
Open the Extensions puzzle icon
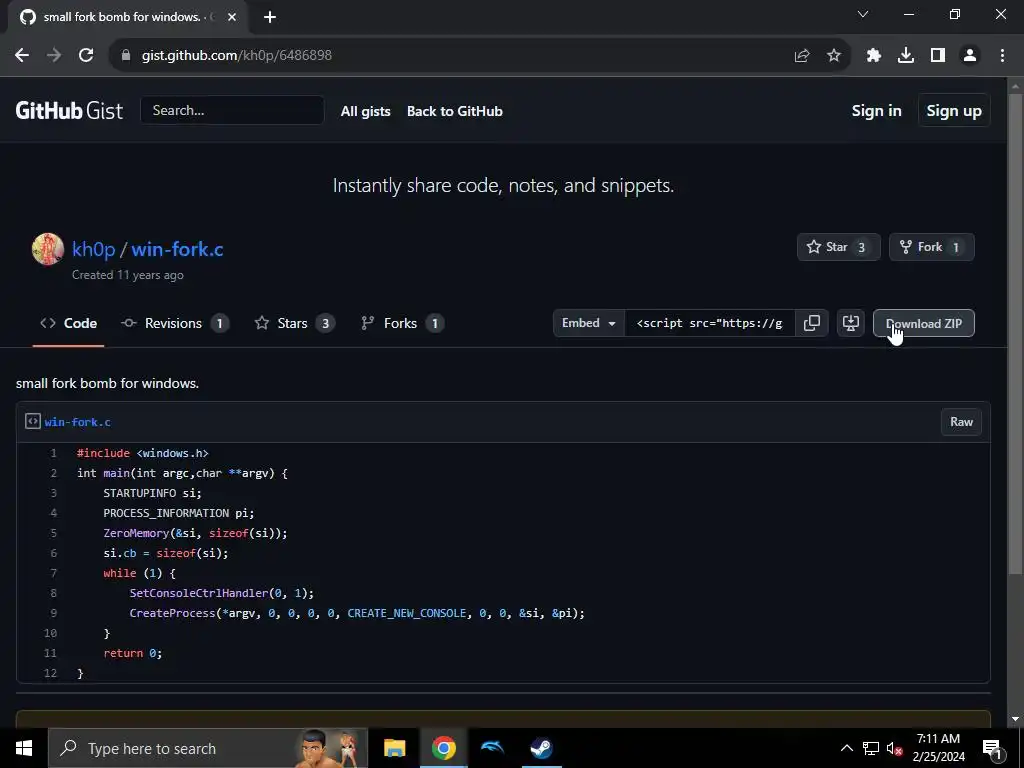click(873, 56)
